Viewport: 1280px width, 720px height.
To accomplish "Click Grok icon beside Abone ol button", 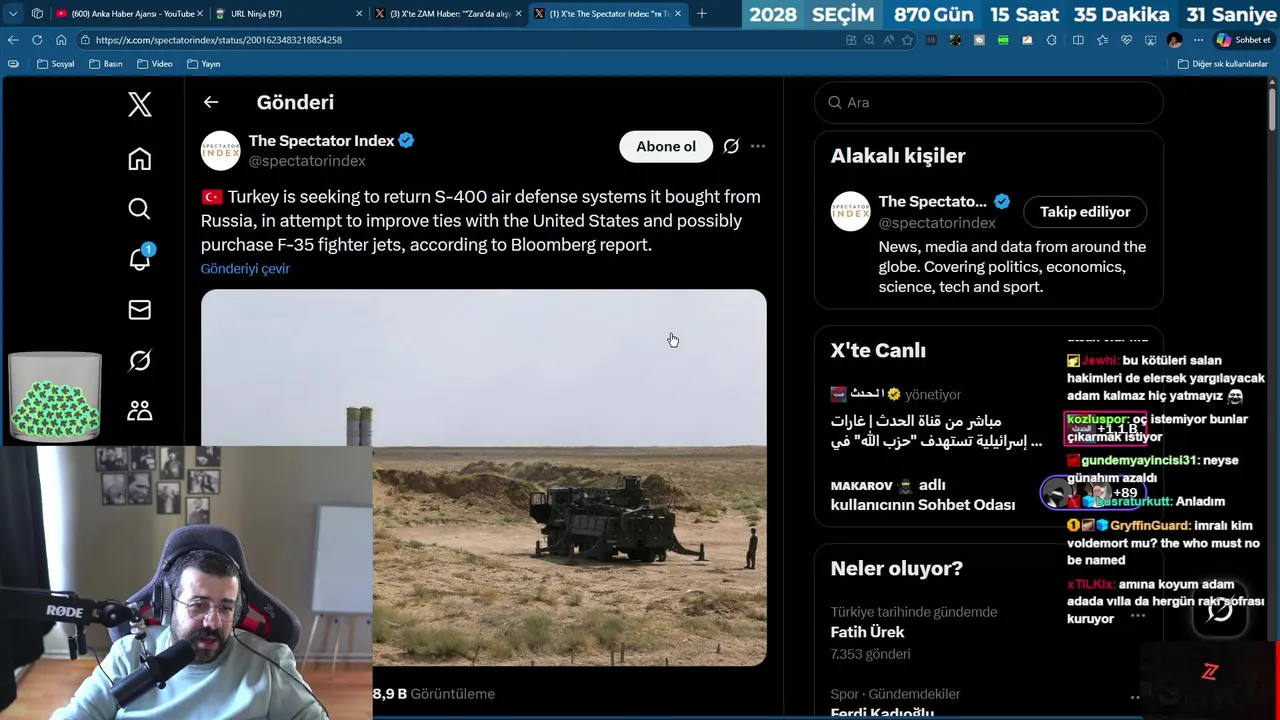I will 731,146.
